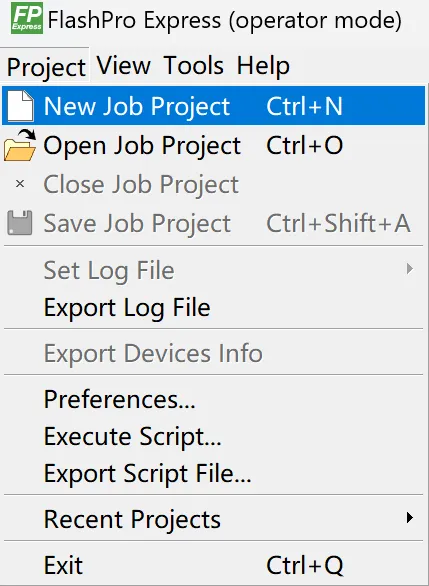Click the Close Job Project x icon
Image resolution: width=429 pixels, height=586 pixels.
click(20, 183)
